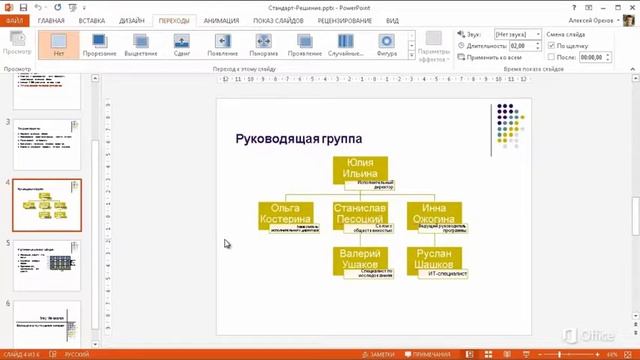The height and width of the screenshot is (360, 640).
Task: Select the Юлия Ильина org chart box
Action: point(360,170)
